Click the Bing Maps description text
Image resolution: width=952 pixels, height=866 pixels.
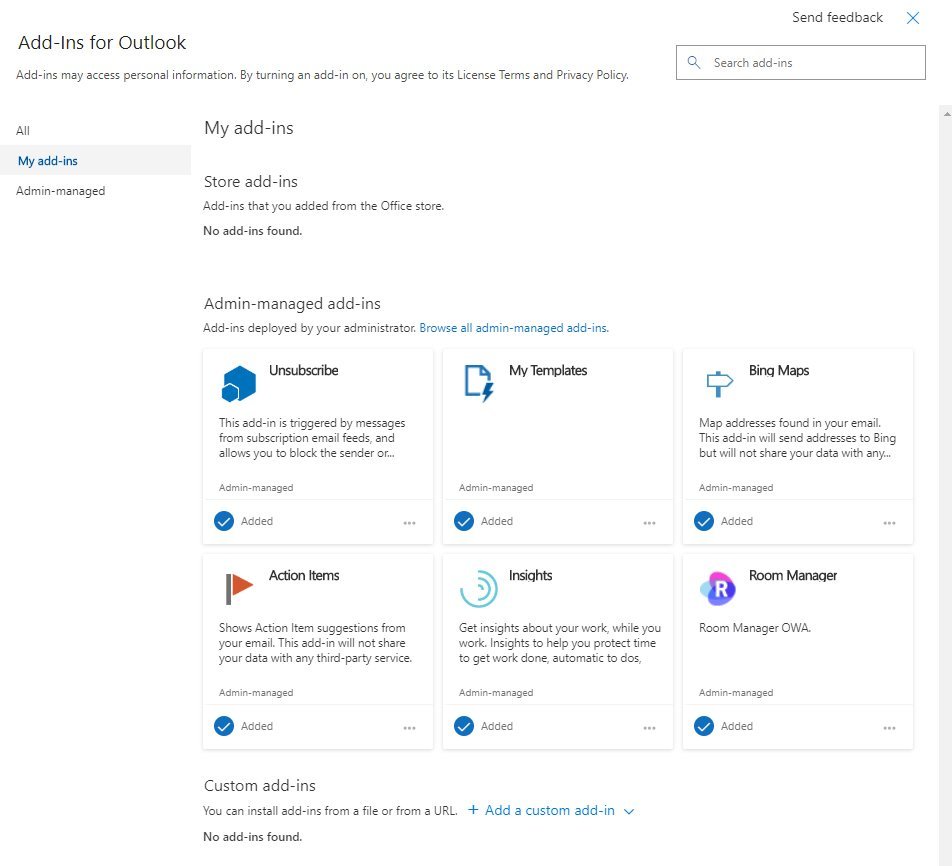797,438
